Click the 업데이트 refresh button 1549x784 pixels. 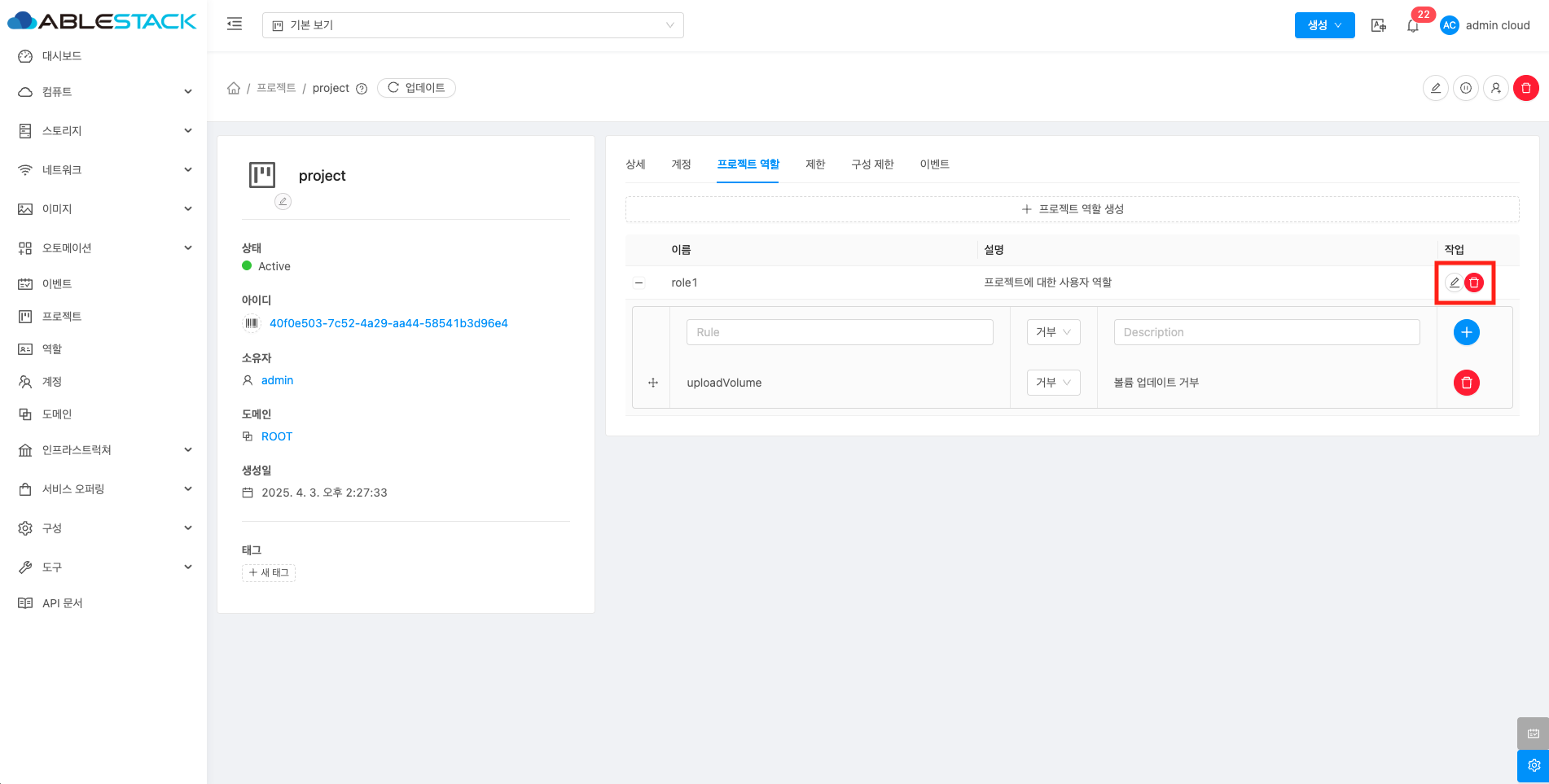click(416, 88)
